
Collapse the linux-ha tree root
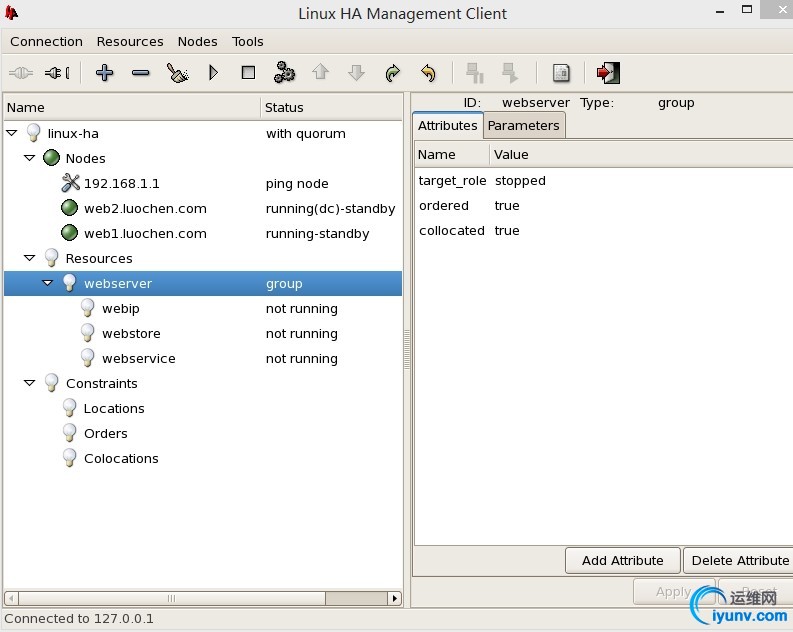[x=12, y=133]
